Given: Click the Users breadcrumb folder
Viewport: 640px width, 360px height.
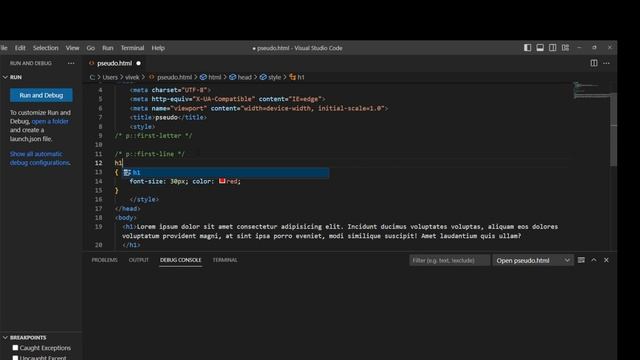Looking at the screenshot, I should click(110, 77).
